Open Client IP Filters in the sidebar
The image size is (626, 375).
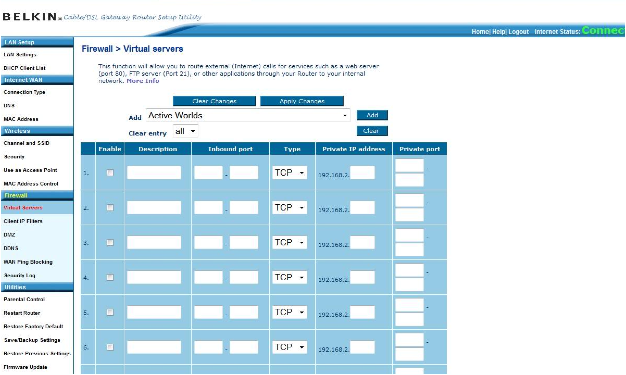[x=23, y=221]
